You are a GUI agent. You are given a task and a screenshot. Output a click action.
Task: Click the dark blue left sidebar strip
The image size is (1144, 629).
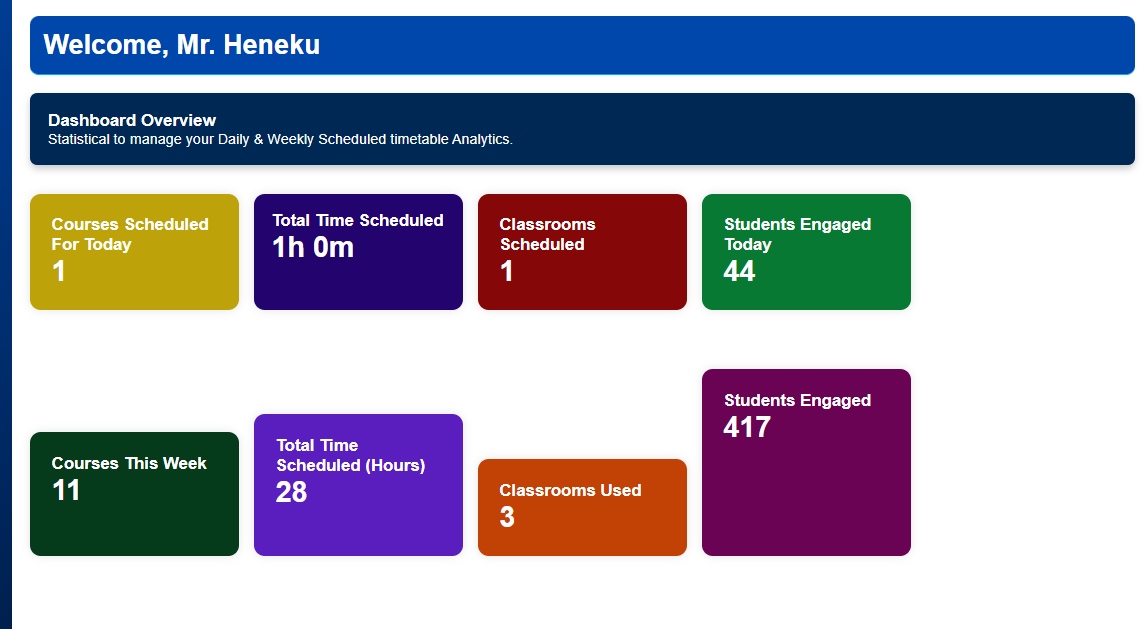(6, 314)
